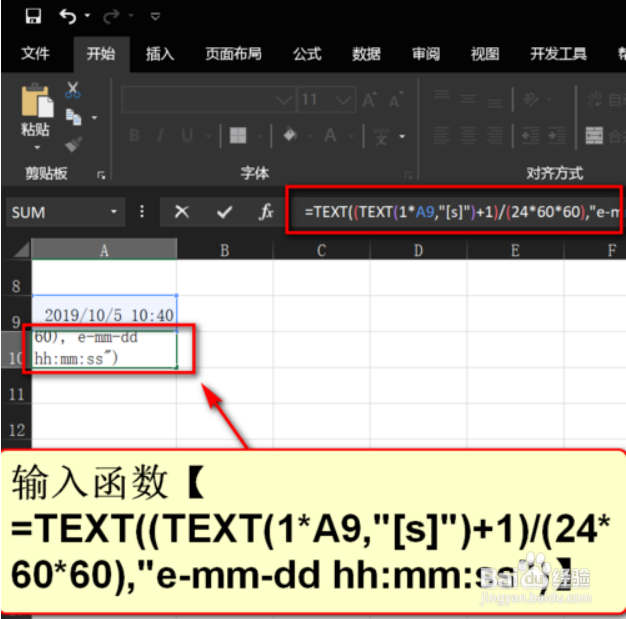Screen dimensions: 626x619
Task: Click the Middle Align icon
Action: (468, 99)
